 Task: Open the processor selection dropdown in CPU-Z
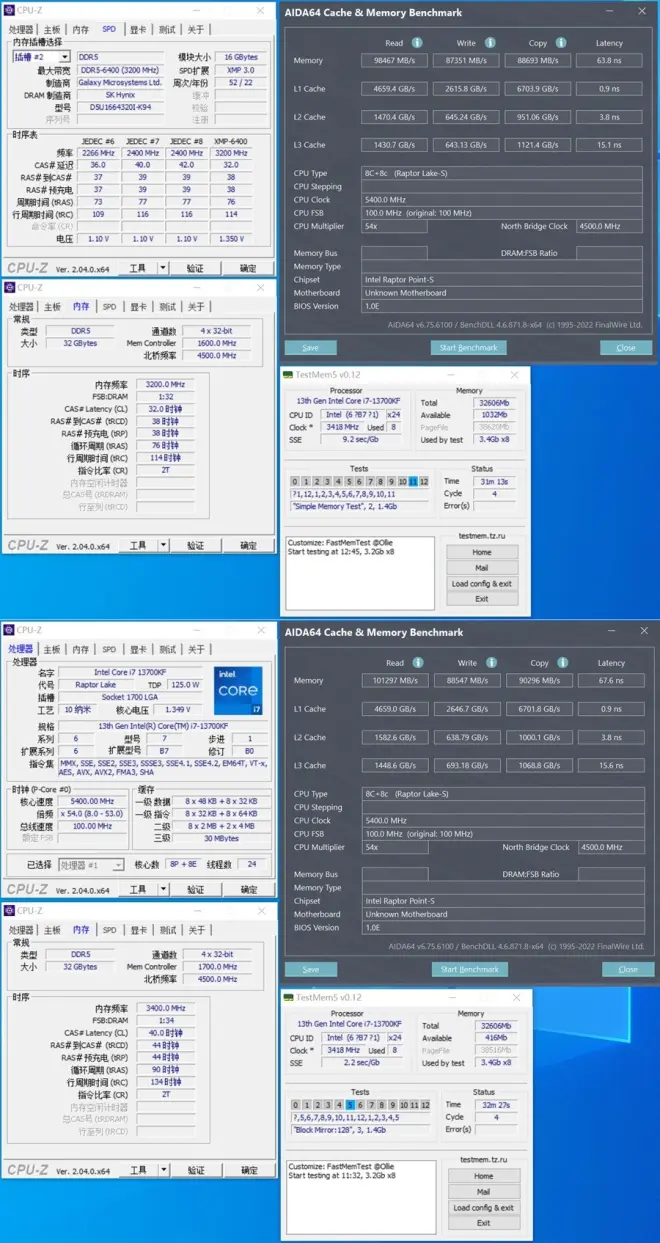coord(117,865)
